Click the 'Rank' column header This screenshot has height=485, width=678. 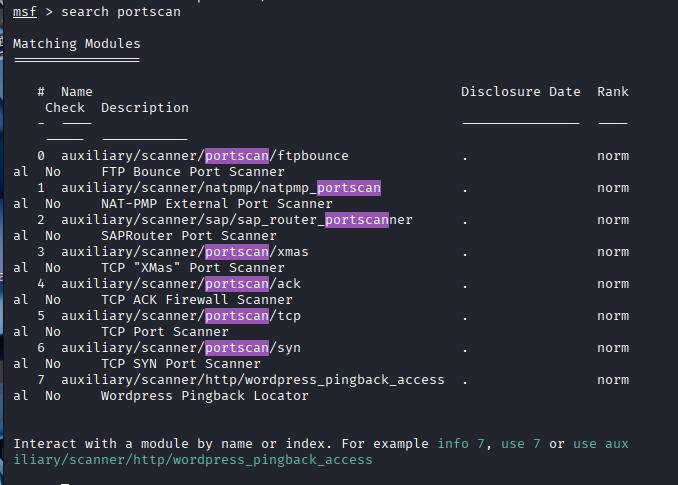click(x=612, y=92)
